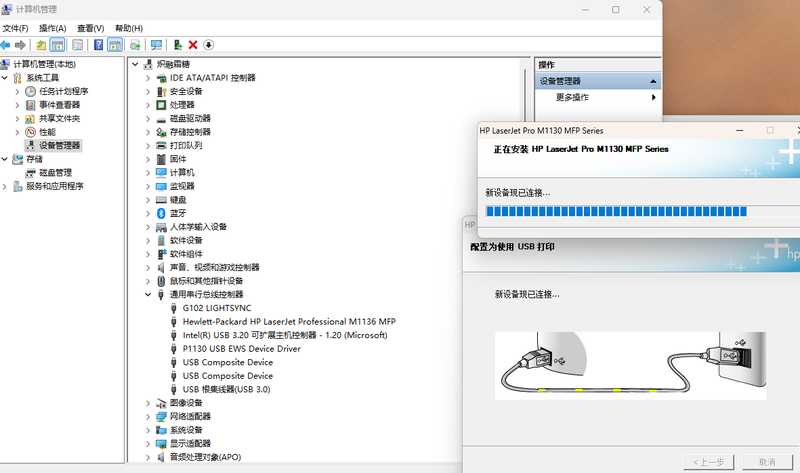This screenshot has height=473, width=800.
Task: Open the 查看(V) menu
Action: click(x=90, y=28)
